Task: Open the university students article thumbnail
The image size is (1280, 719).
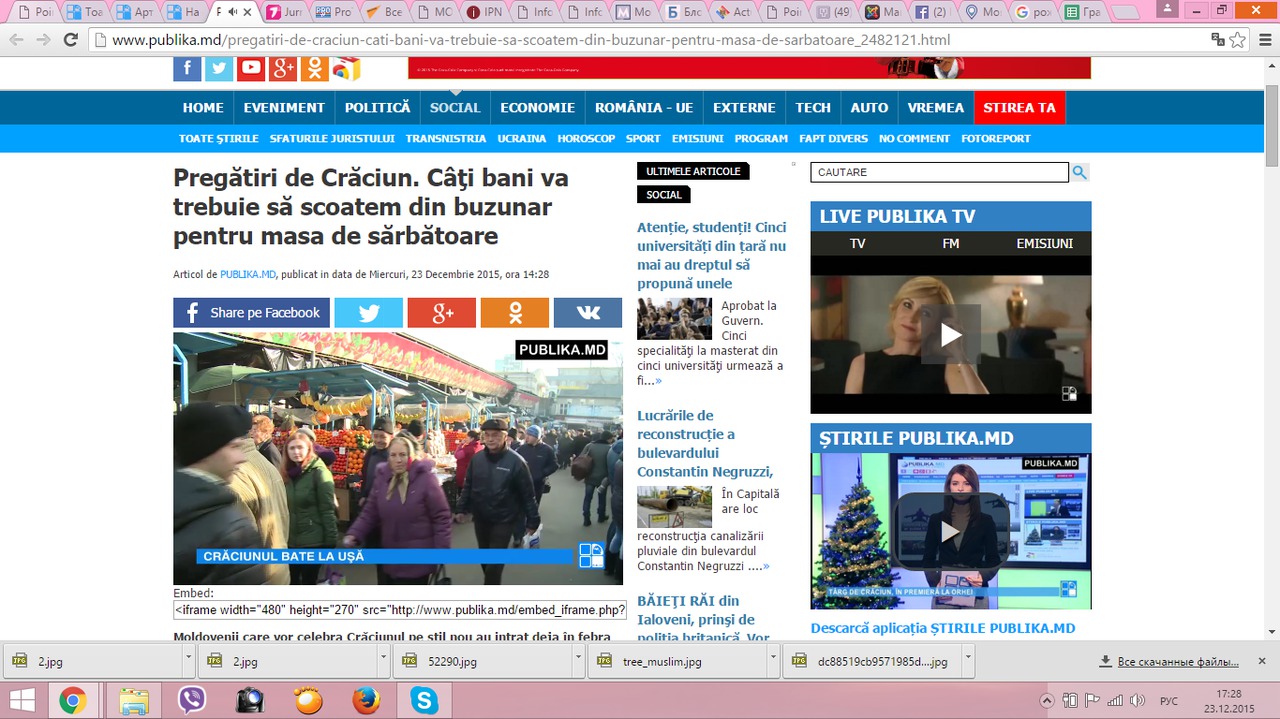Action: click(x=675, y=319)
